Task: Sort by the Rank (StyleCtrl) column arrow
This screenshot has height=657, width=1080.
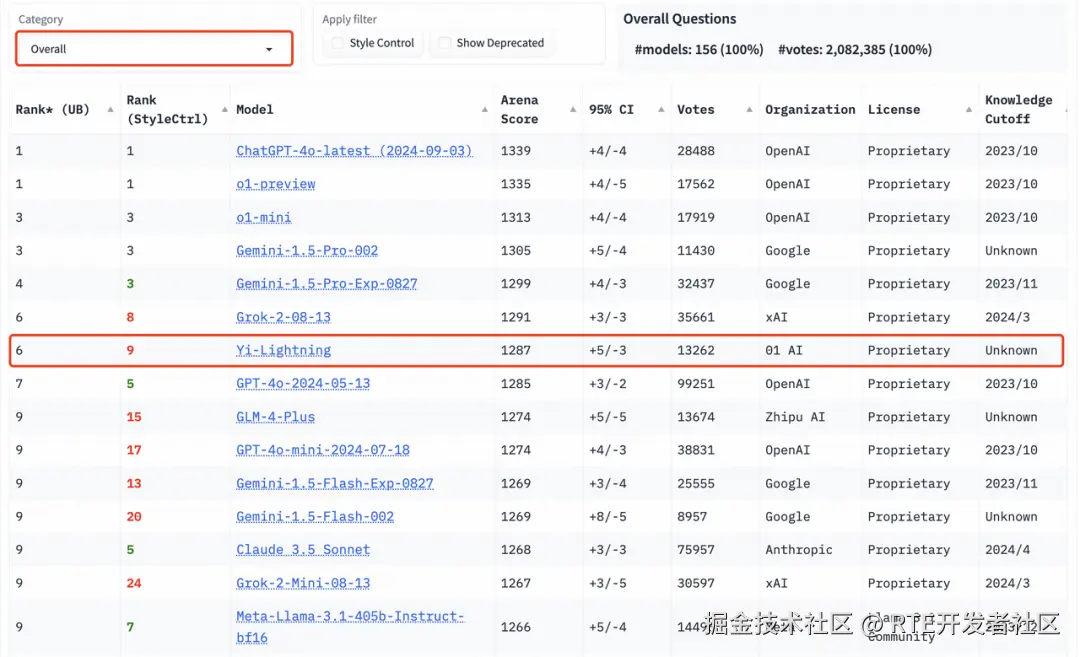Action: click(x=225, y=110)
